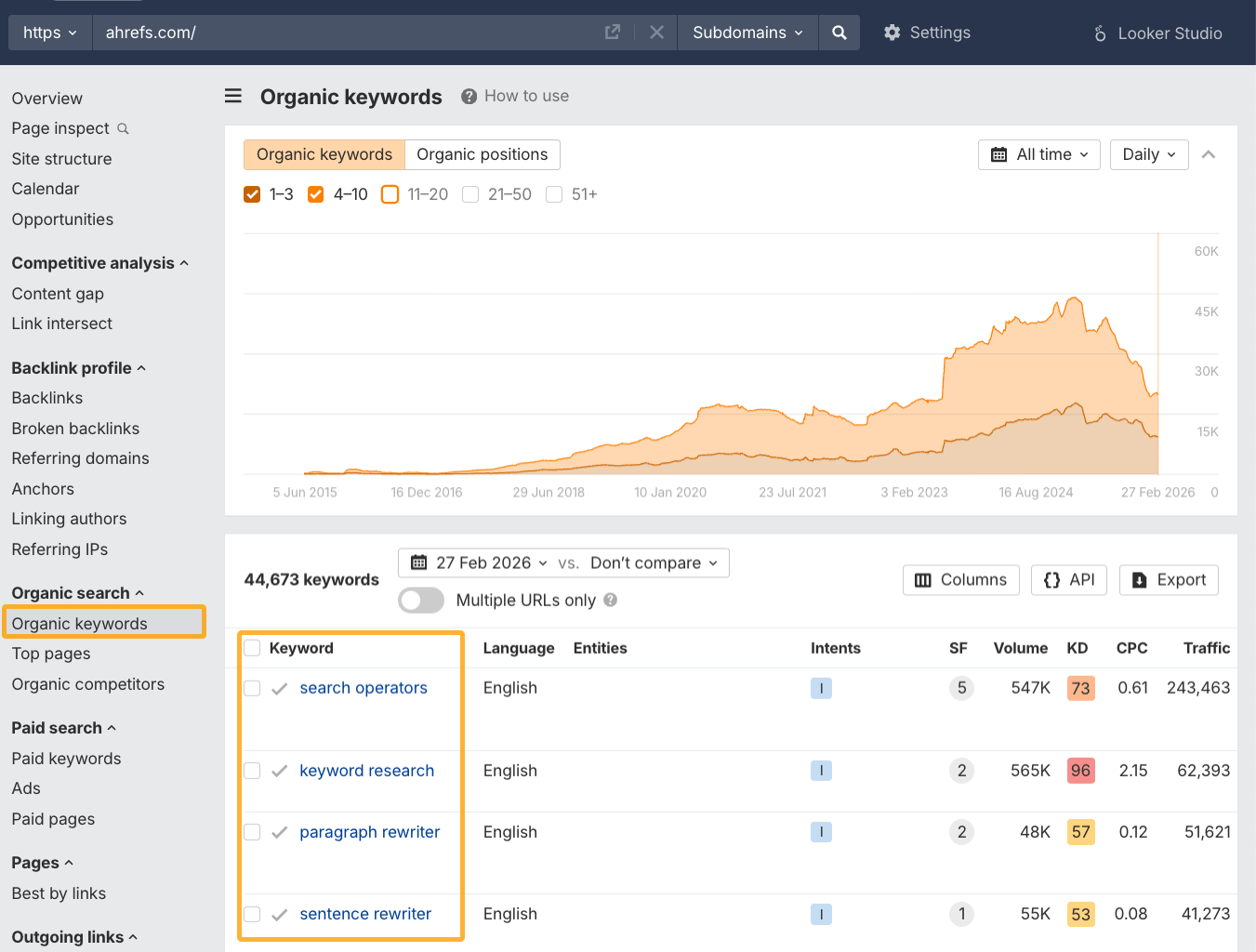Click the search magnifier next to Subdomains
This screenshot has height=952, width=1256.
839,32
